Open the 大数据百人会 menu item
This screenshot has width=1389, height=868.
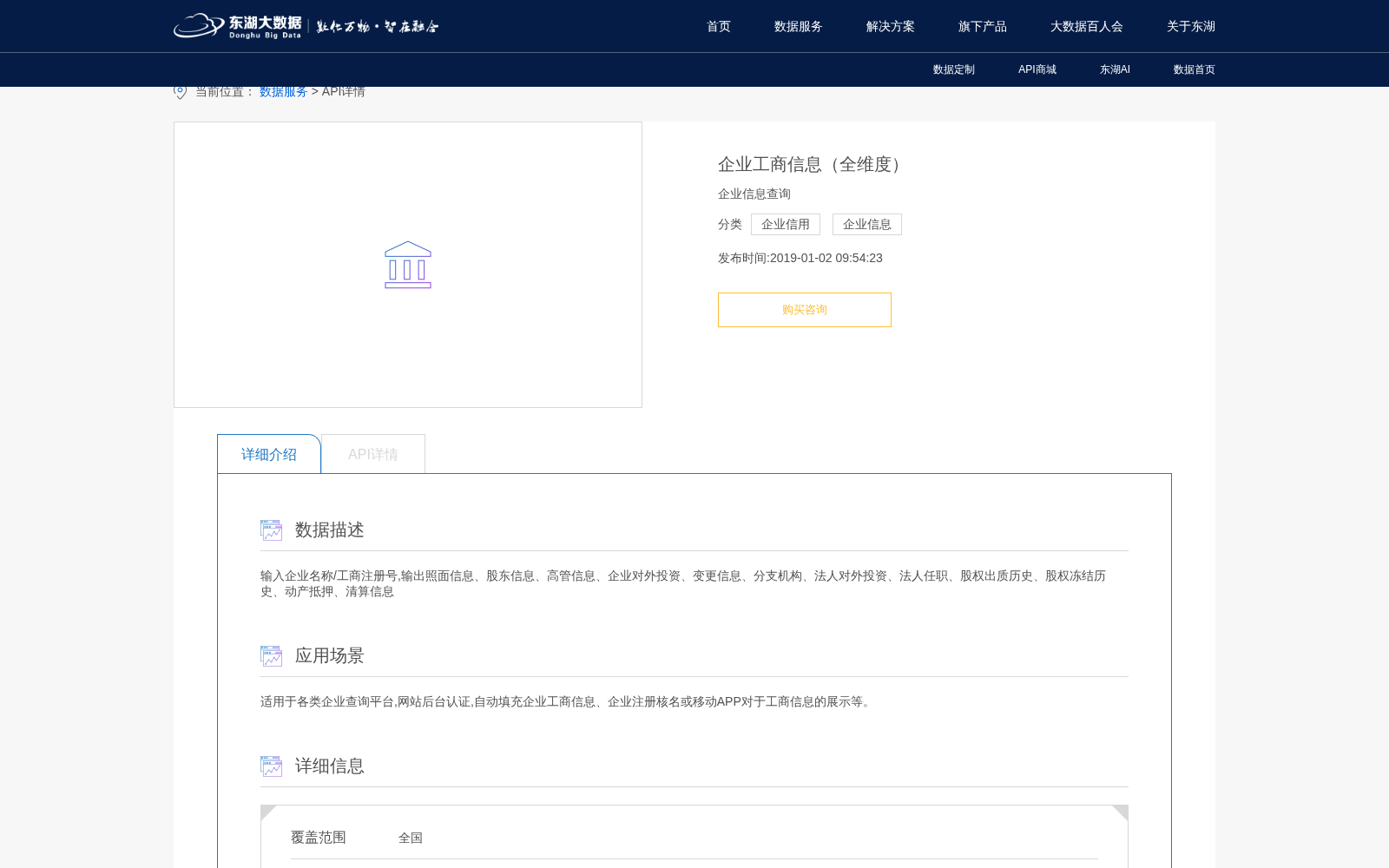point(1087,26)
